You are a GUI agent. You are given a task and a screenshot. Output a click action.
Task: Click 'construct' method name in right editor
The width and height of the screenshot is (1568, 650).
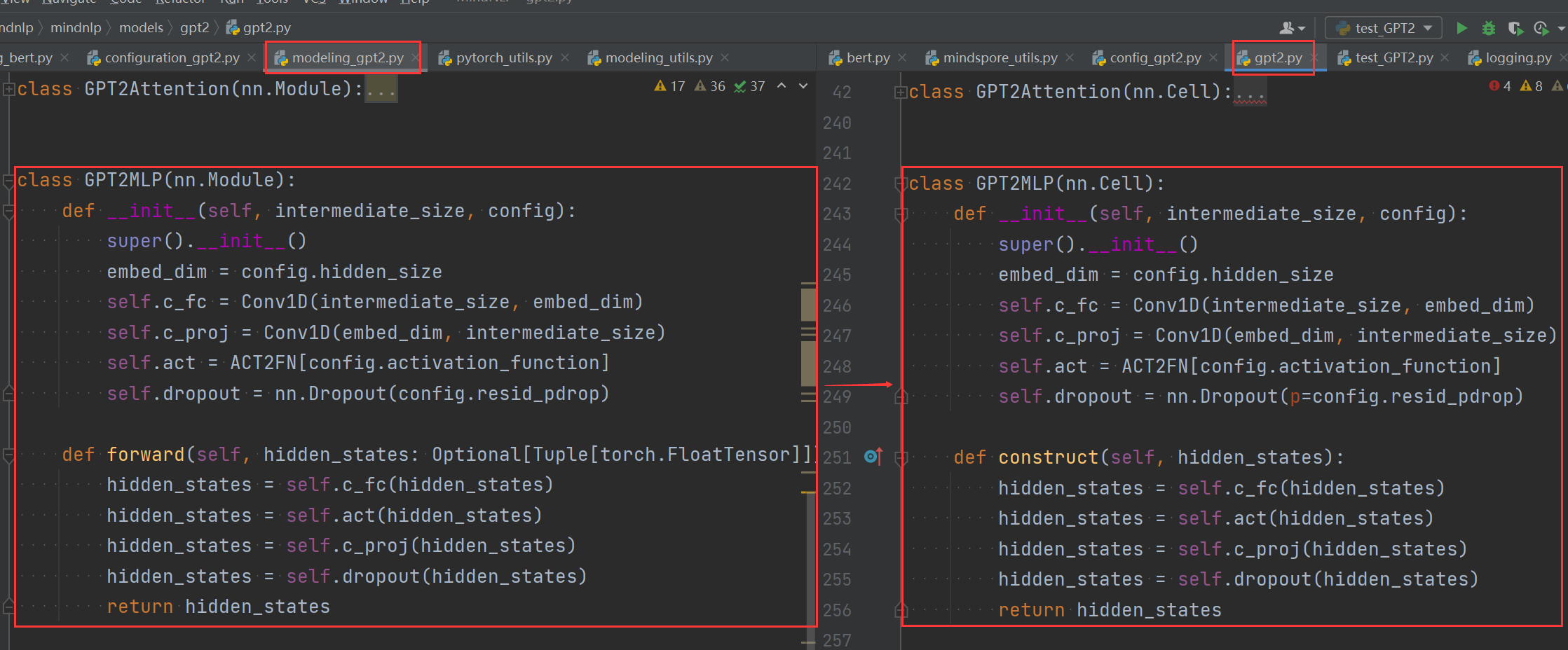coord(1049,457)
